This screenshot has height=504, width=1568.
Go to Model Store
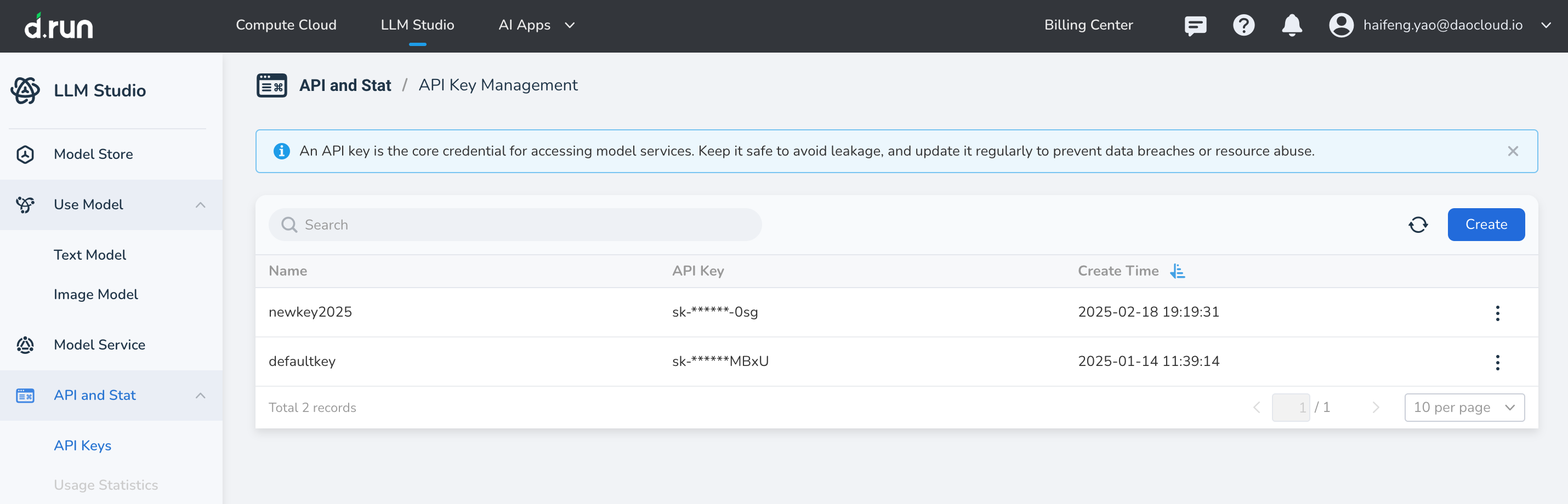click(93, 154)
